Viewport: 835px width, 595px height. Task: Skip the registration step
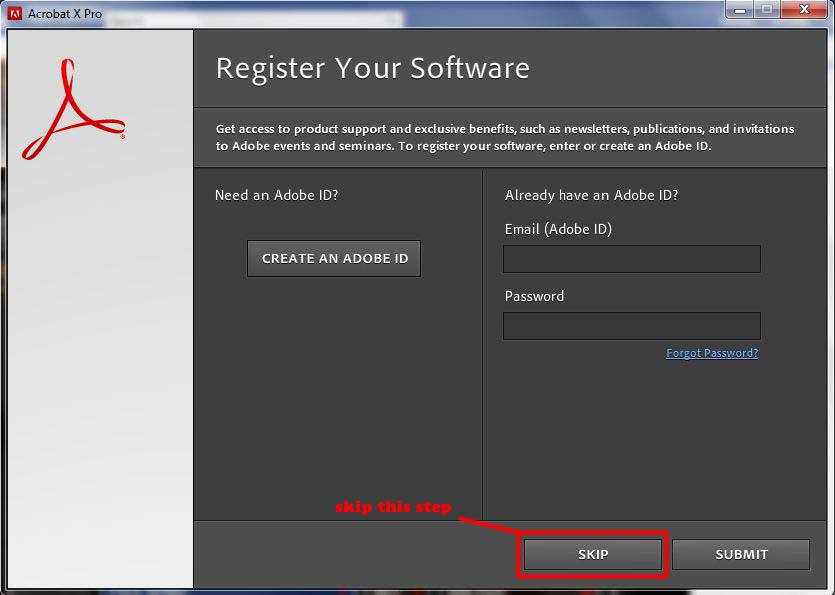tap(593, 555)
